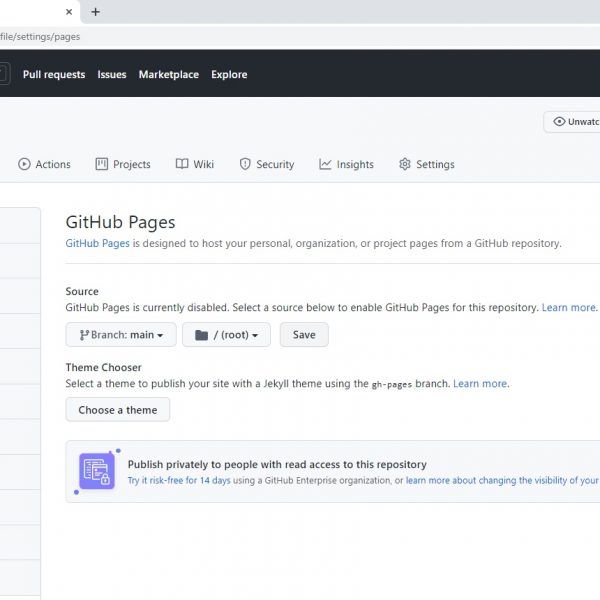
Task: Open a new browser tab
Action: [x=96, y=12]
